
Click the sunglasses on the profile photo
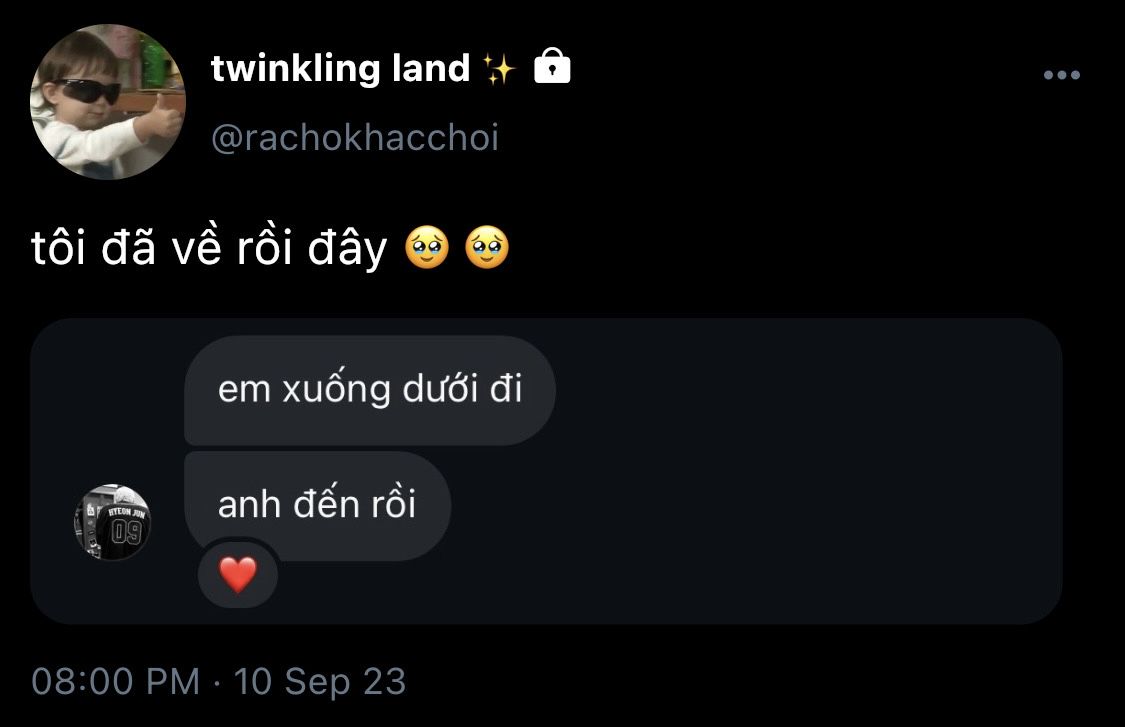[88, 90]
